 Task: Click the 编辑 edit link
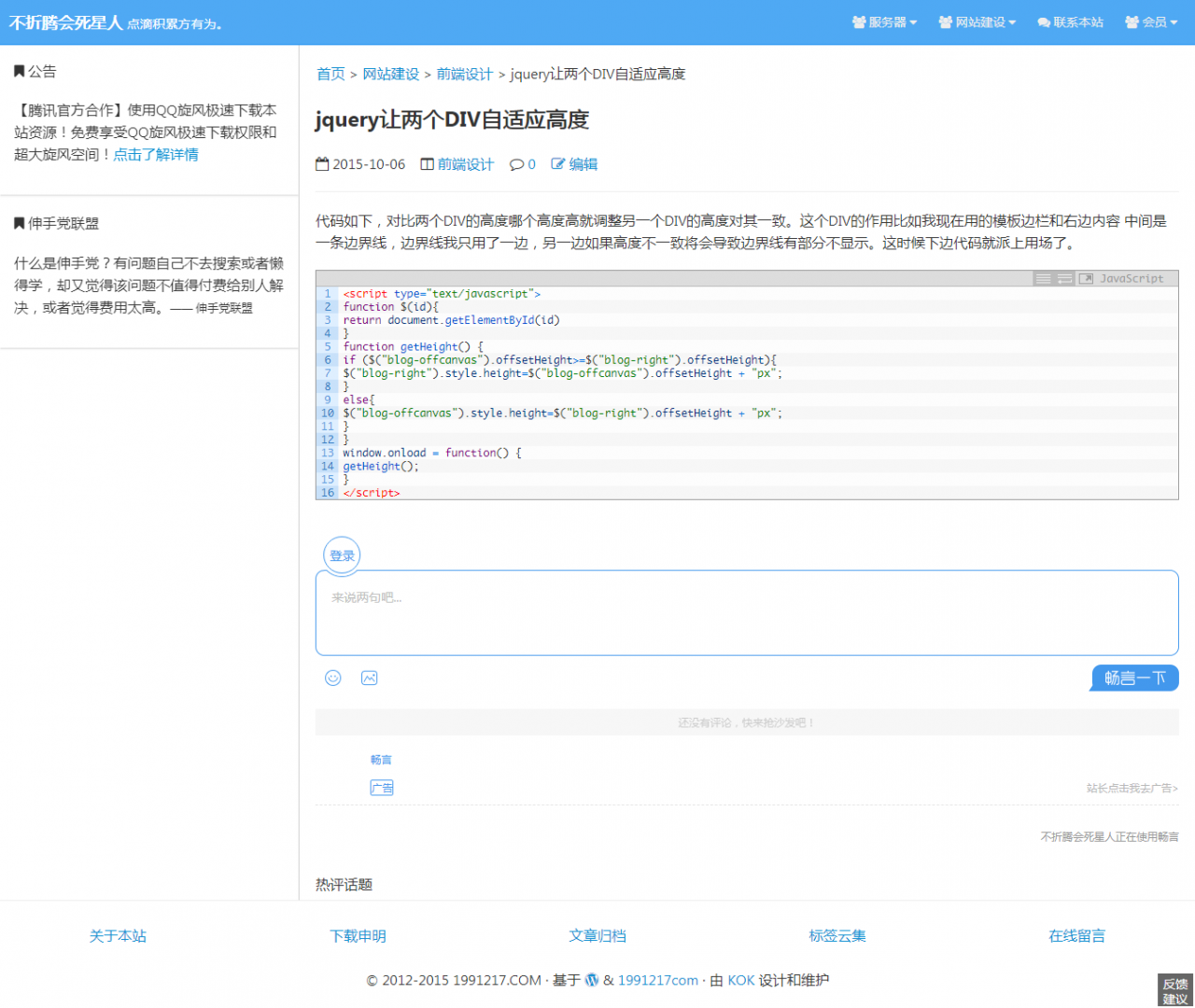(x=583, y=164)
